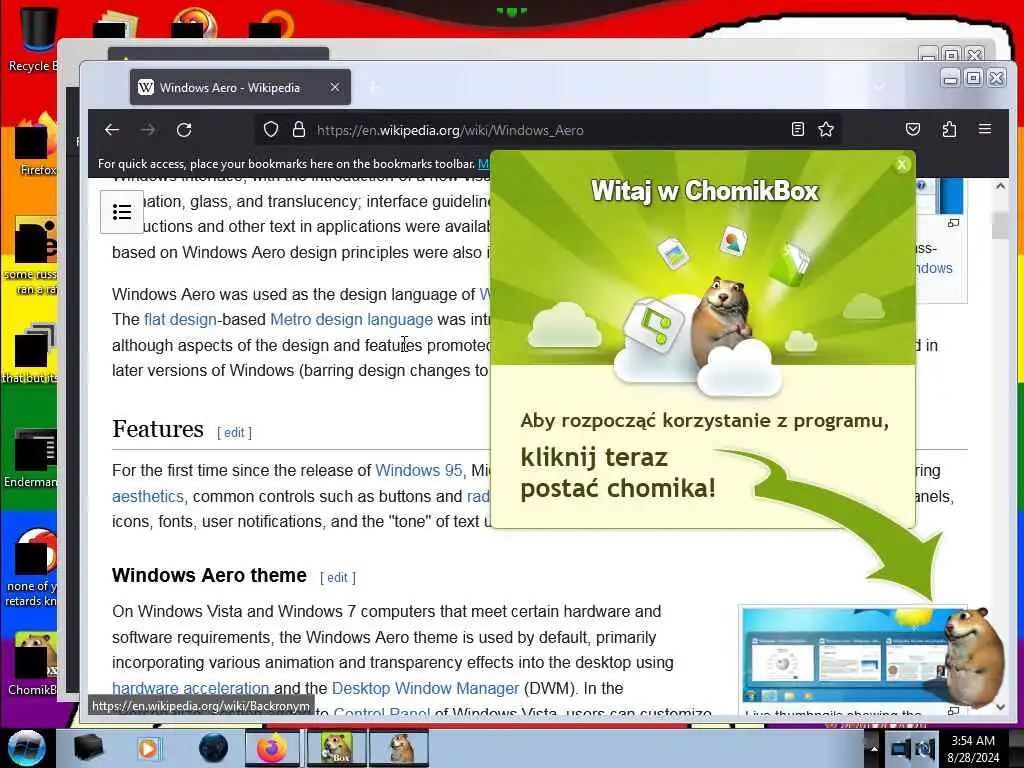
Task: Click the Features heading text
Action: 157,429
